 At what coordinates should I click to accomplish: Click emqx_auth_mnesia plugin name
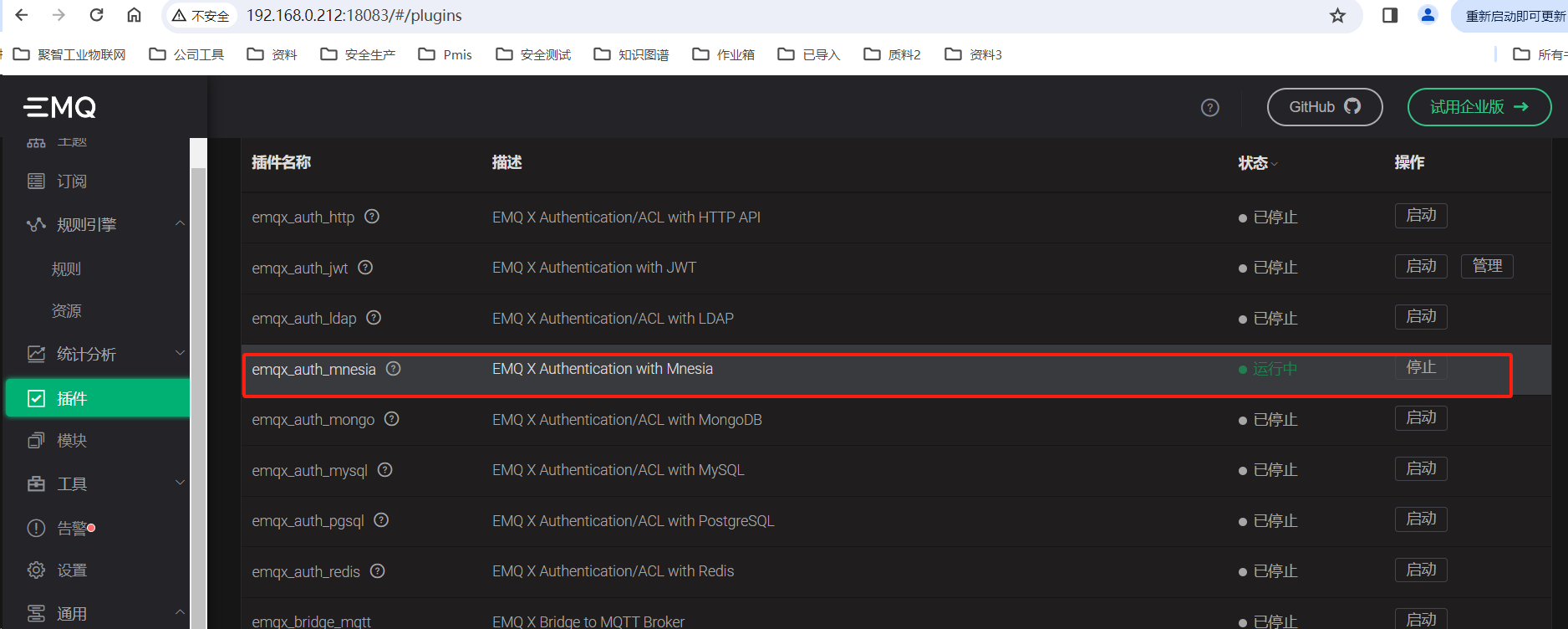[x=313, y=370]
